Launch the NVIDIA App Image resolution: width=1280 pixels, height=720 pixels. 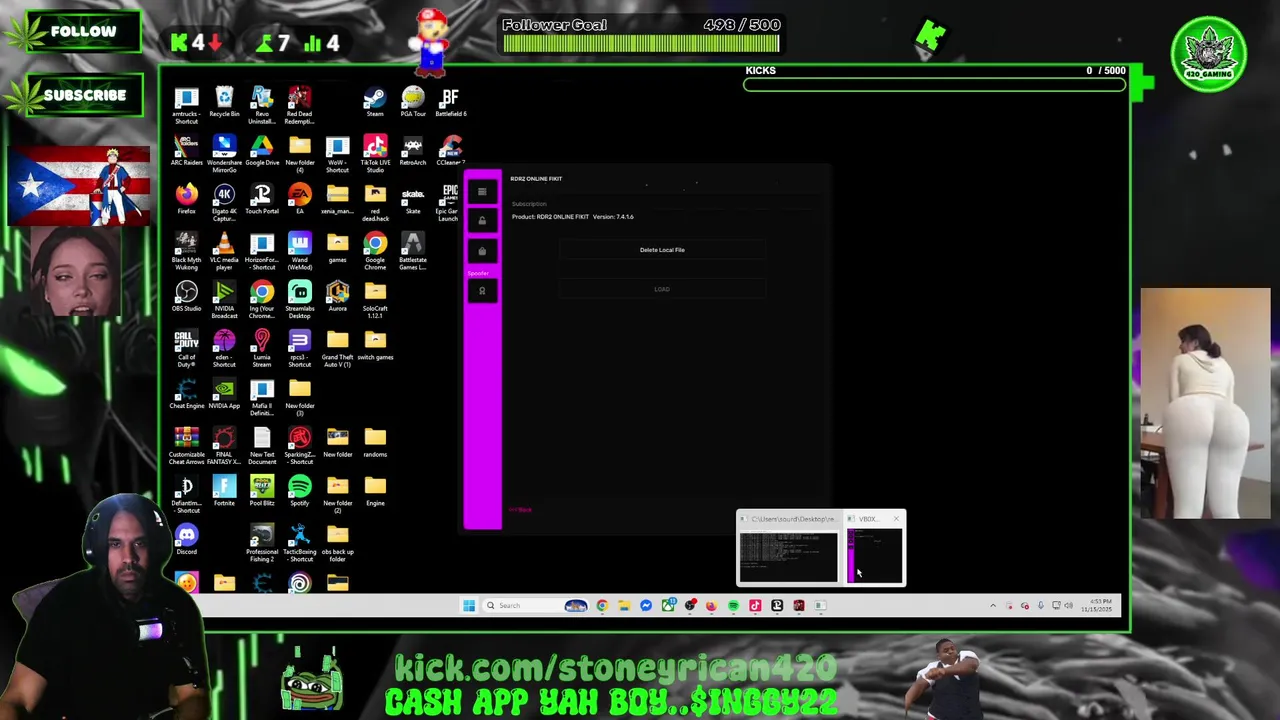tap(224, 395)
